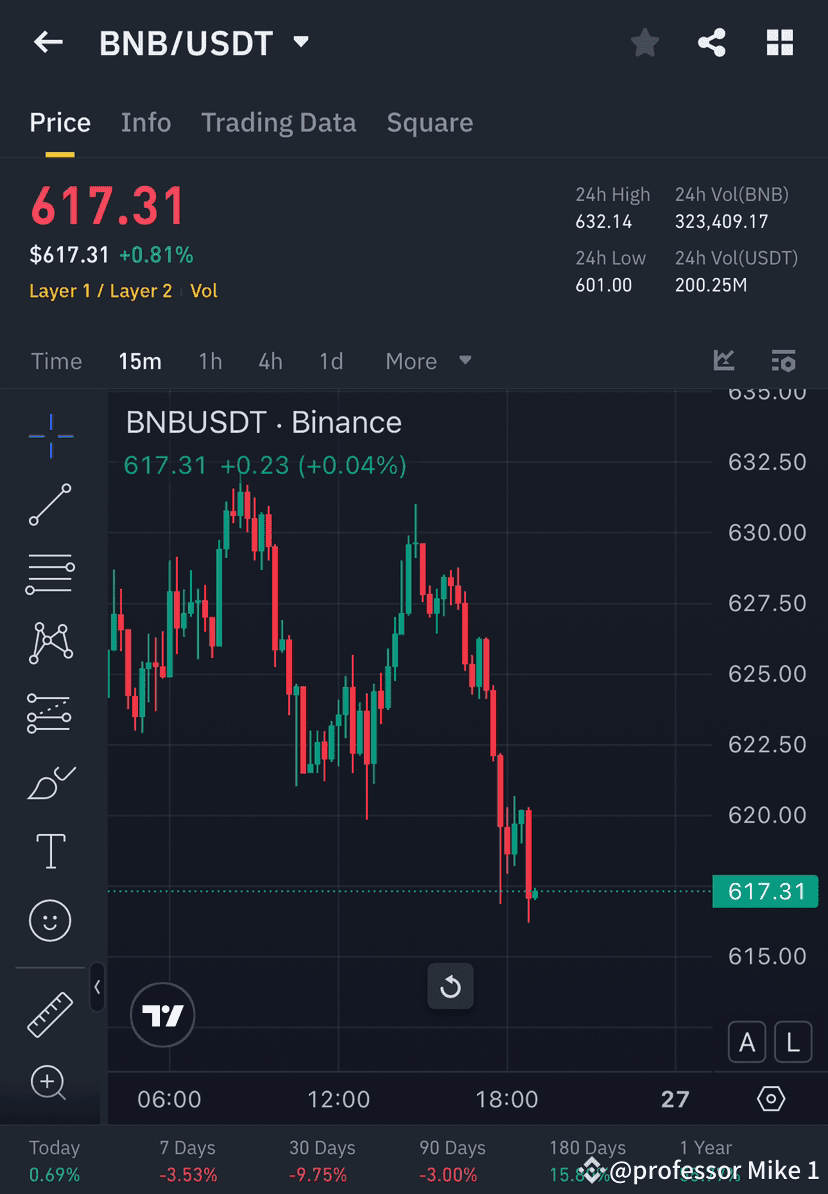Viewport: 828px width, 1194px height.
Task: Reload the chart with the refresh button
Action: click(450, 986)
